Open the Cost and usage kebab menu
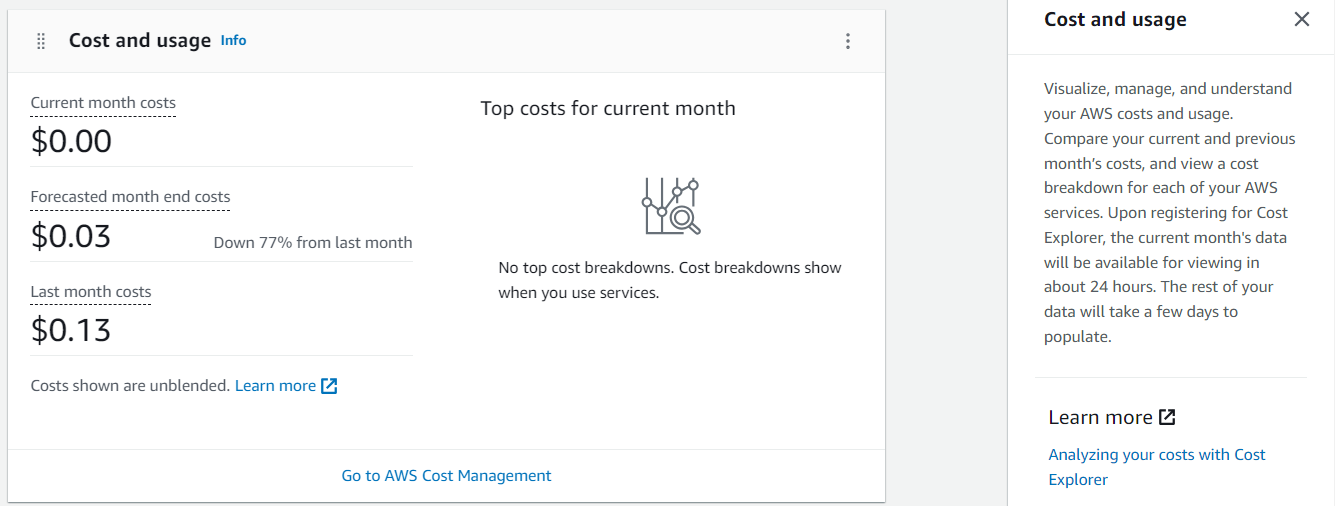Viewport: 1335px width, 506px height. [x=848, y=41]
